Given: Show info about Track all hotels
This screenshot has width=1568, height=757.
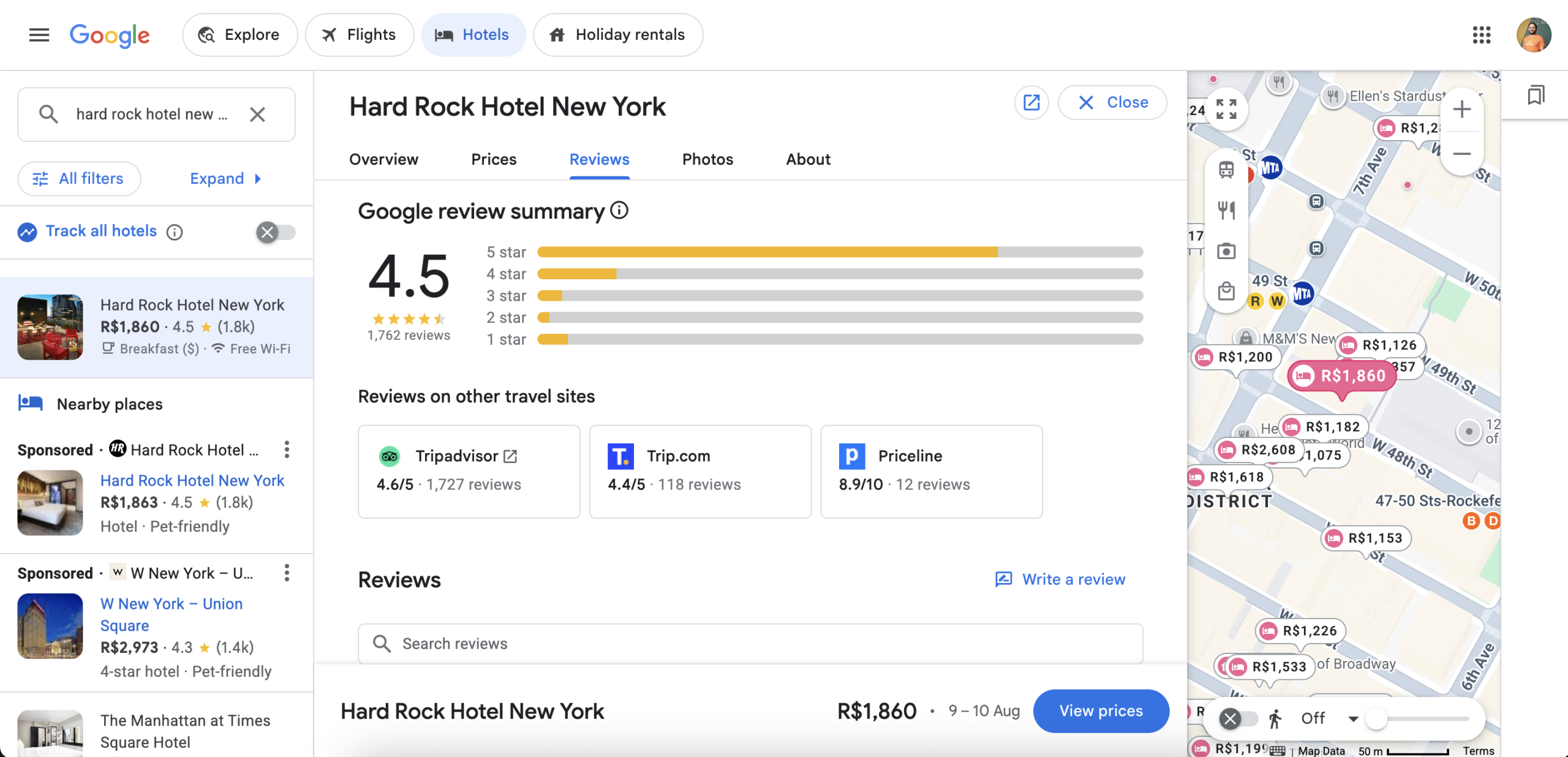Looking at the screenshot, I should (175, 232).
